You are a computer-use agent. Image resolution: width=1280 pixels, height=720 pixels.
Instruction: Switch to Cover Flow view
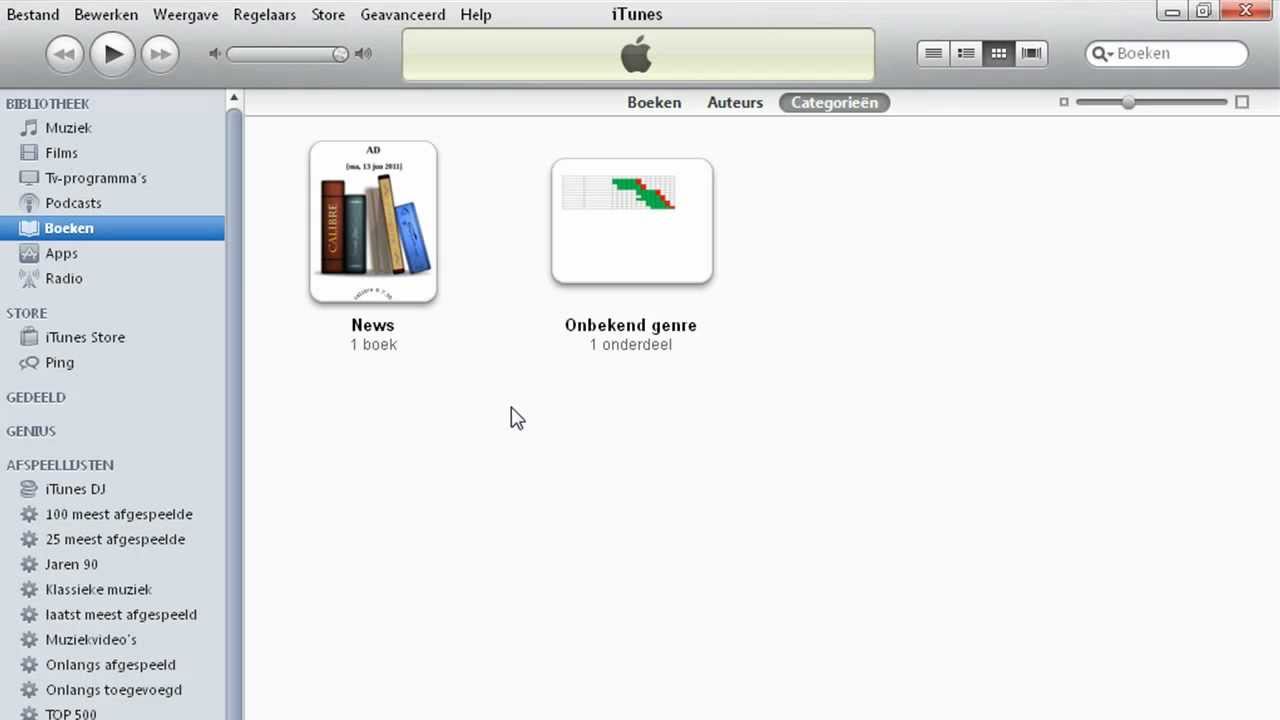tap(1031, 54)
